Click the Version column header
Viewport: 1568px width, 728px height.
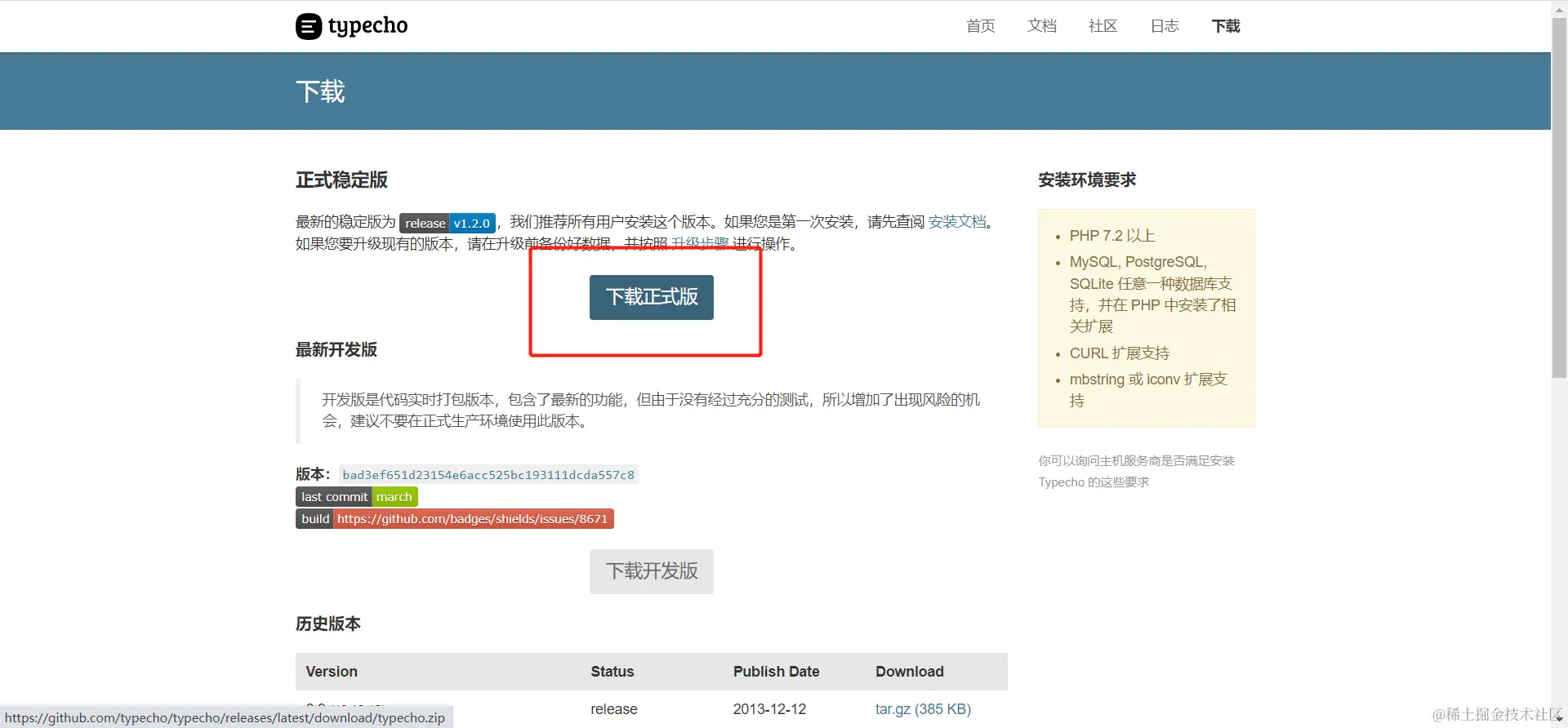tap(332, 672)
